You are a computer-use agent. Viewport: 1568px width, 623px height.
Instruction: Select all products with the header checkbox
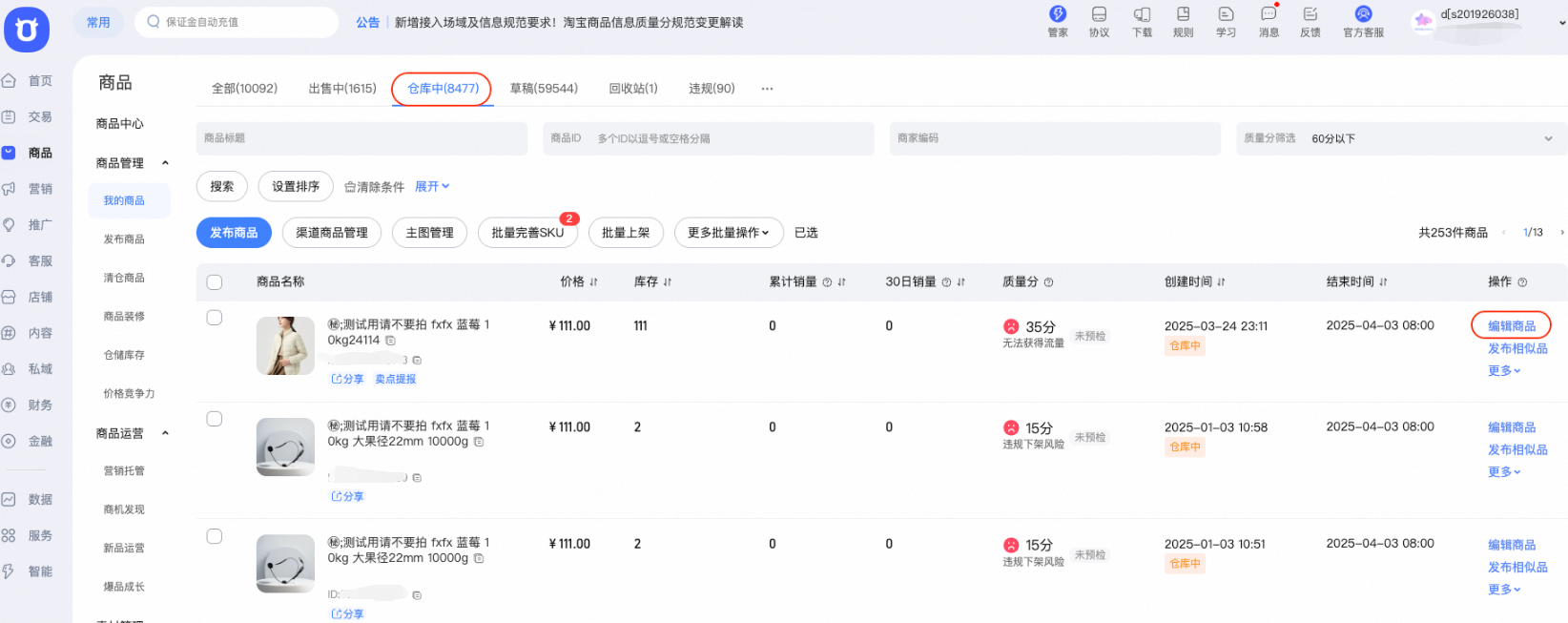coord(215,282)
